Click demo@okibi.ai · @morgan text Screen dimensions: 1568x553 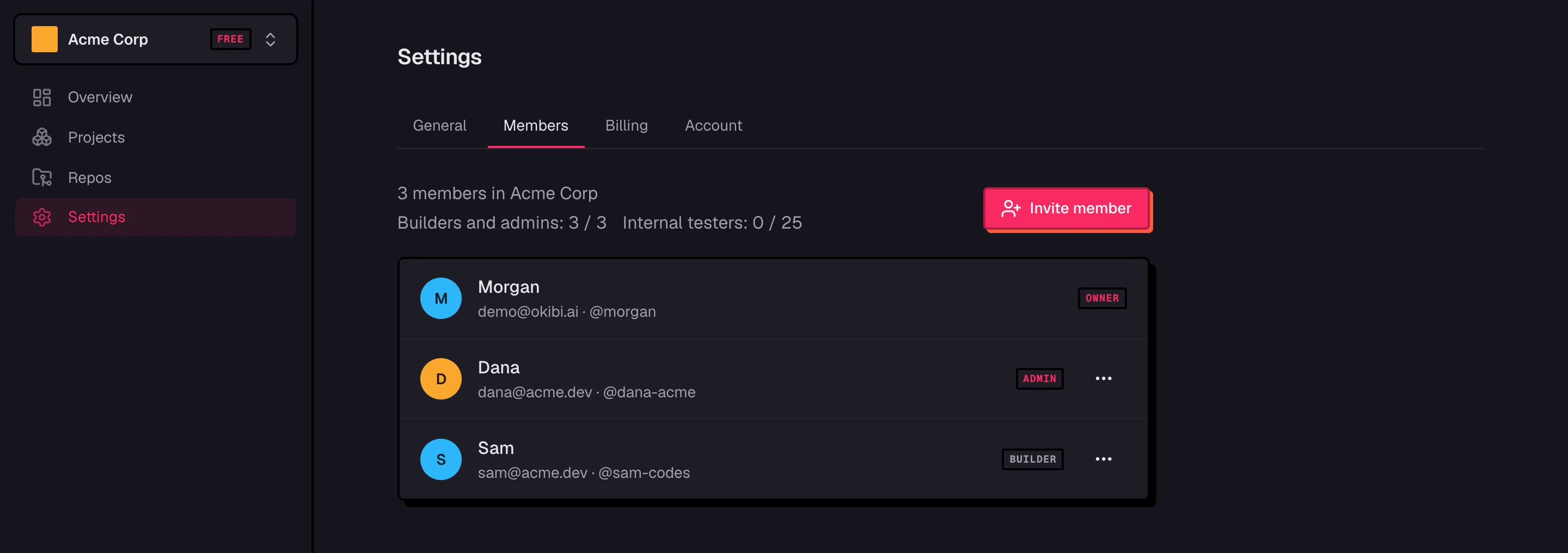tap(567, 311)
